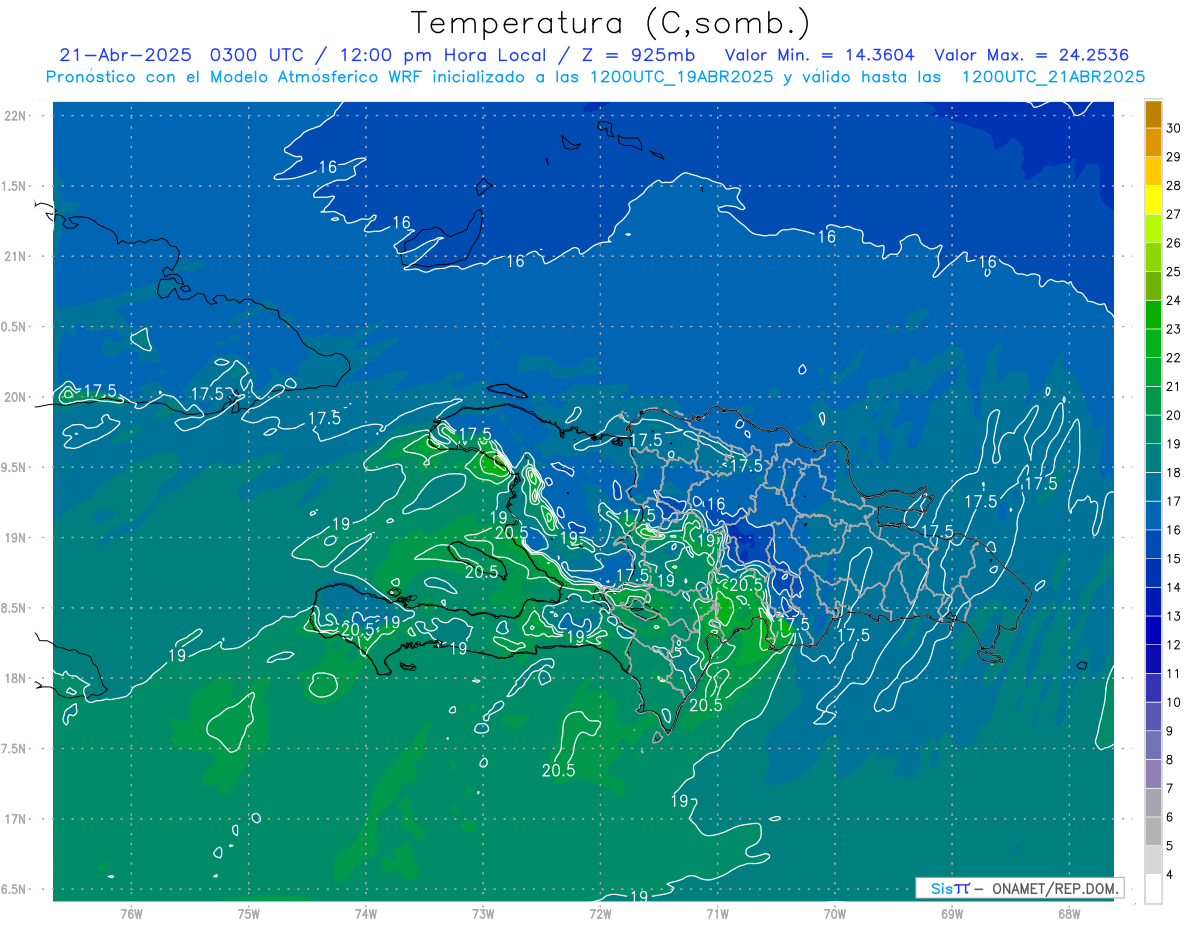Click color scale swatch between 29 and 30
This screenshot has width=1200, height=927.
(x=1153, y=143)
